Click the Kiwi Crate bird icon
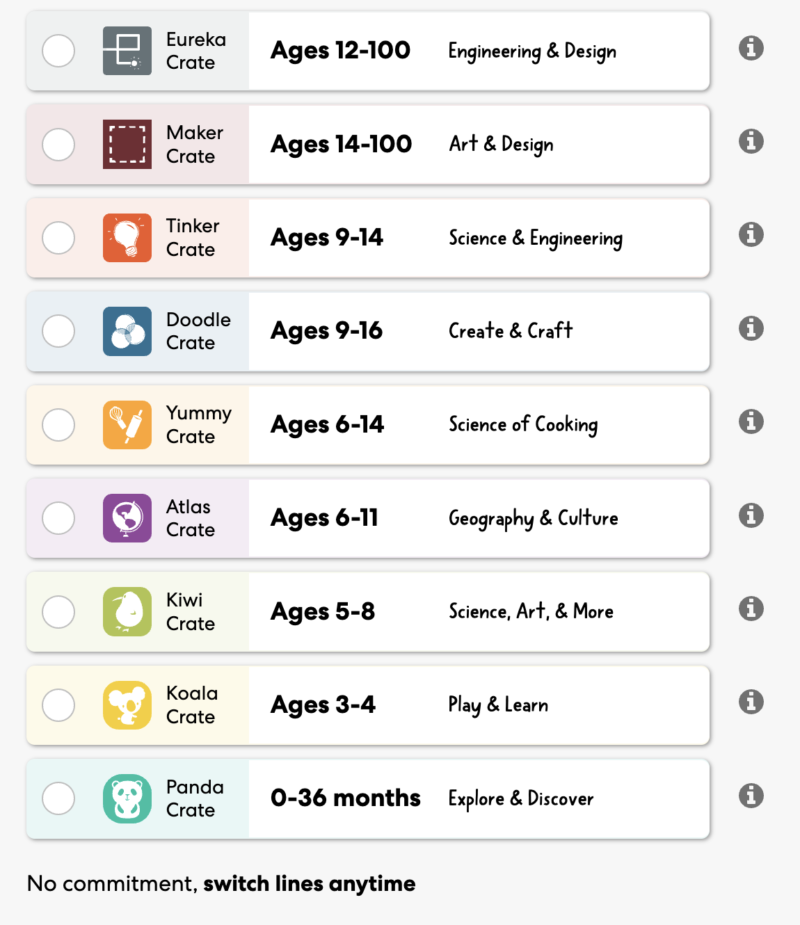Image resolution: width=800 pixels, height=925 pixels. 127,612
